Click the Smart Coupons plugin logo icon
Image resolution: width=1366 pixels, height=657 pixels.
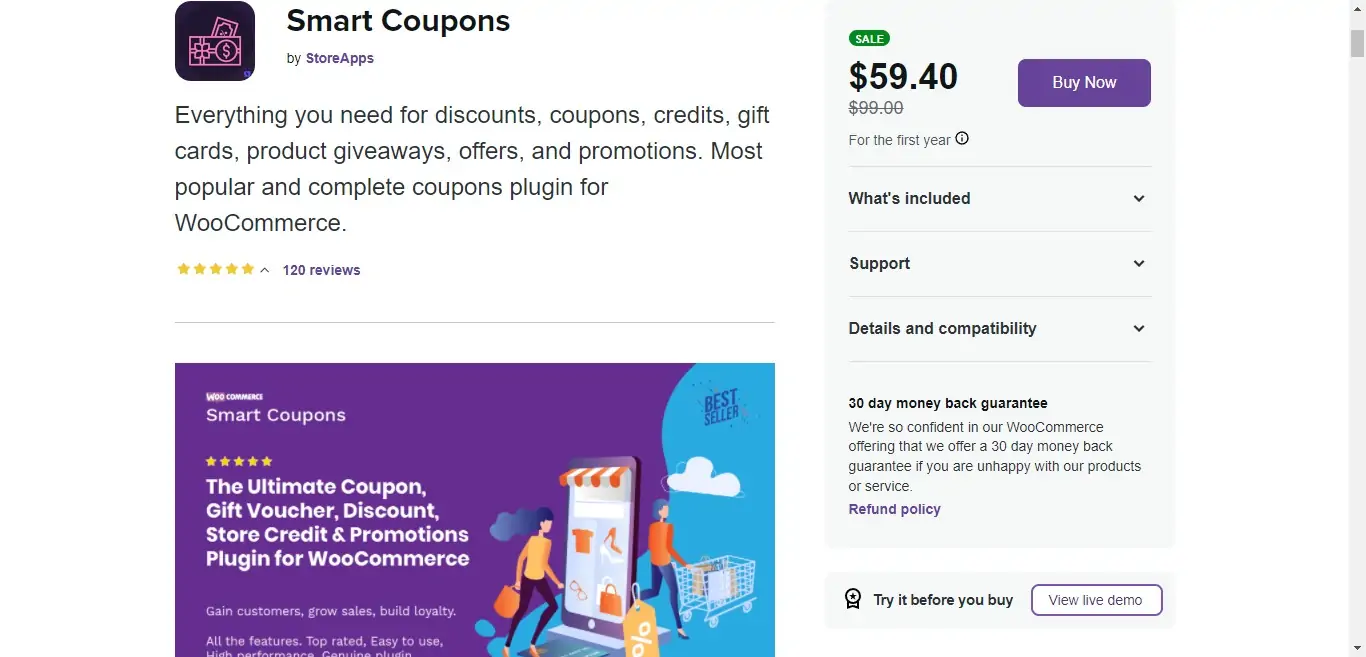[x=215, y=42]
